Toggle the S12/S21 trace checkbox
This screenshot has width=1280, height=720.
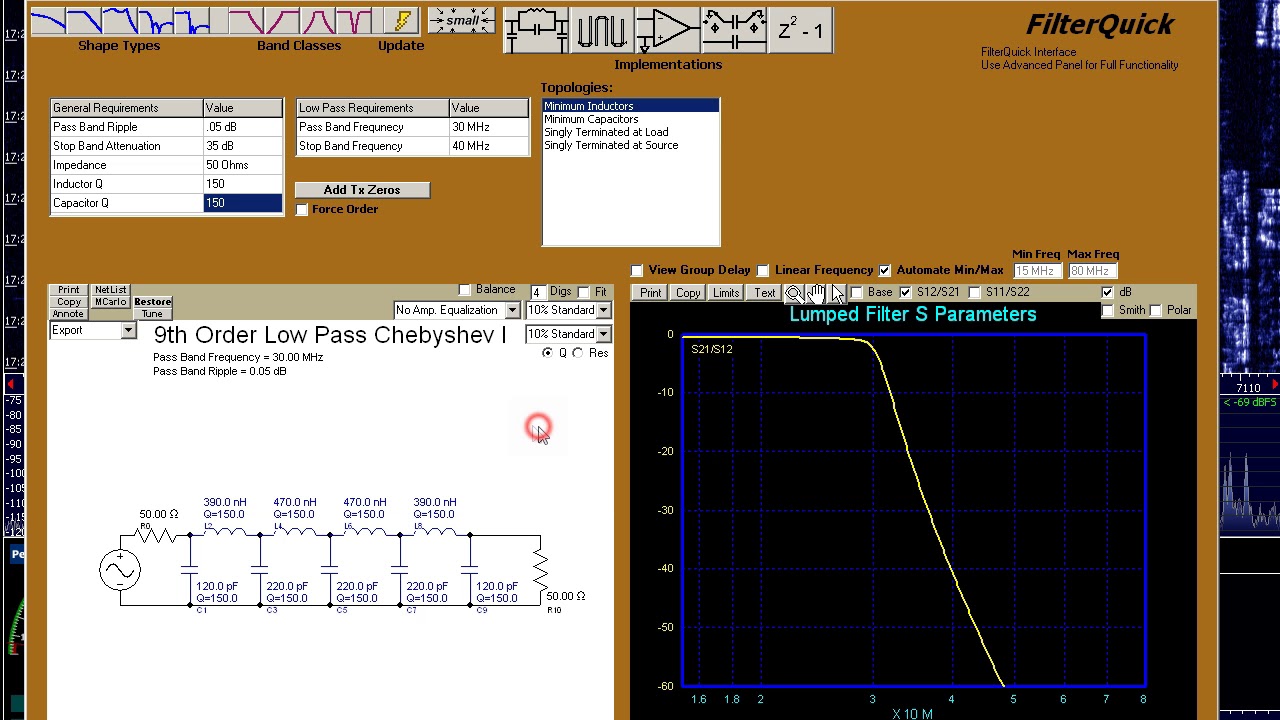pyautogui.click(x=906, y=292)
